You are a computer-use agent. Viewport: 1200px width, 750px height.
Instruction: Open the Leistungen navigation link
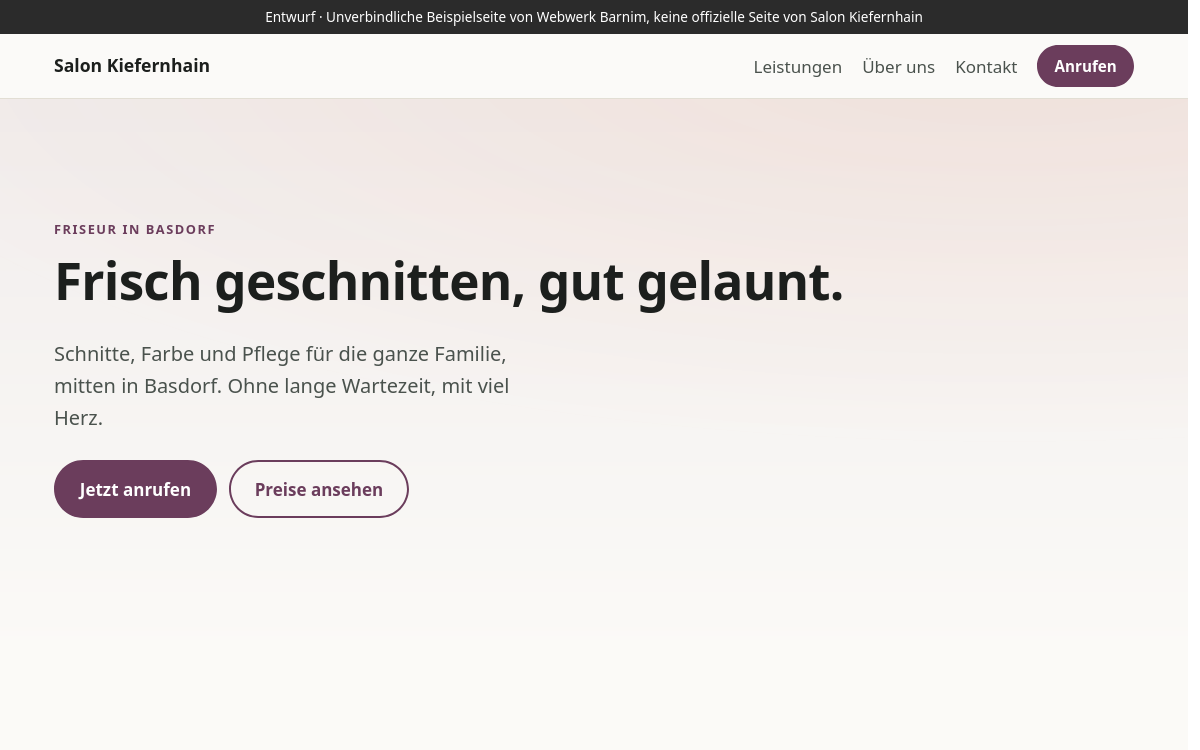tap(797, 67)
